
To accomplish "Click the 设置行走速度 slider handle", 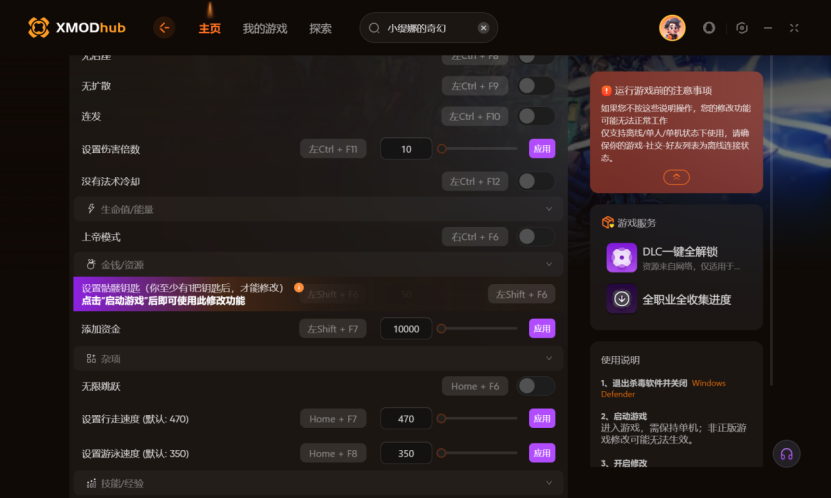I will coord(441,419).
